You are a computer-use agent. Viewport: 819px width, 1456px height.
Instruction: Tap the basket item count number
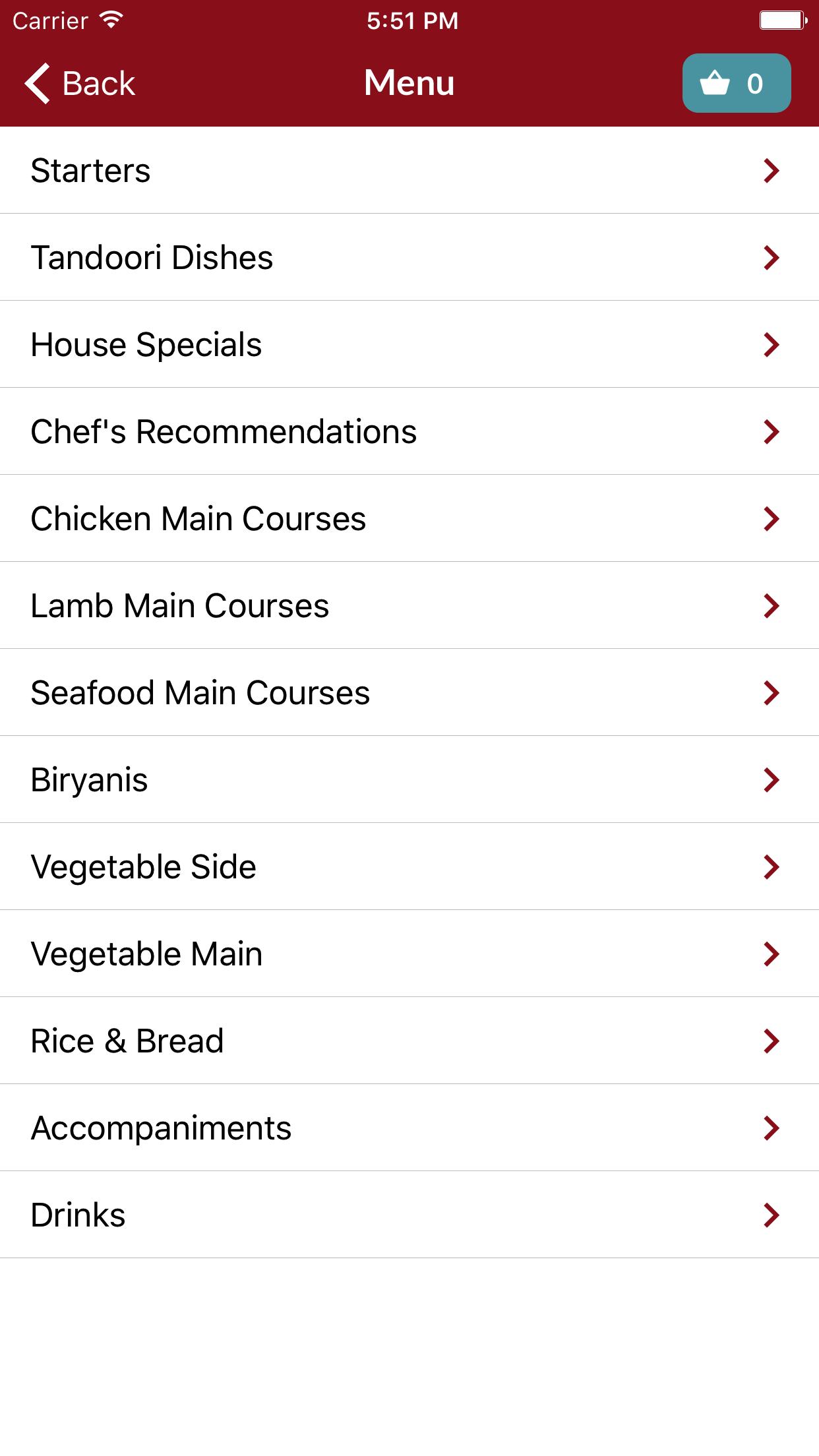(755, 84)
